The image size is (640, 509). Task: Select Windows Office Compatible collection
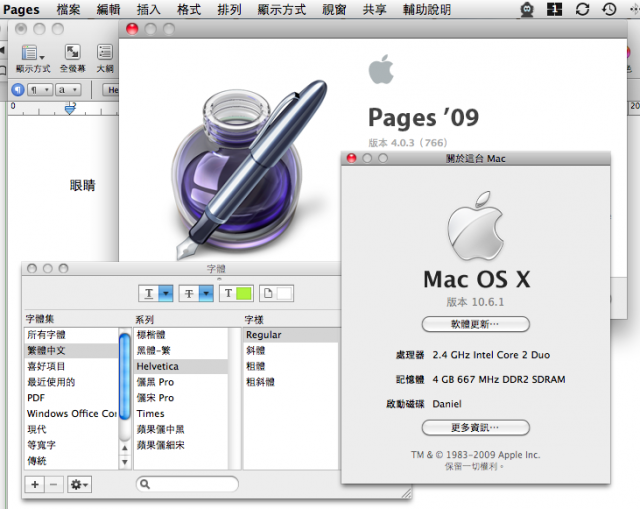[72, 413]
